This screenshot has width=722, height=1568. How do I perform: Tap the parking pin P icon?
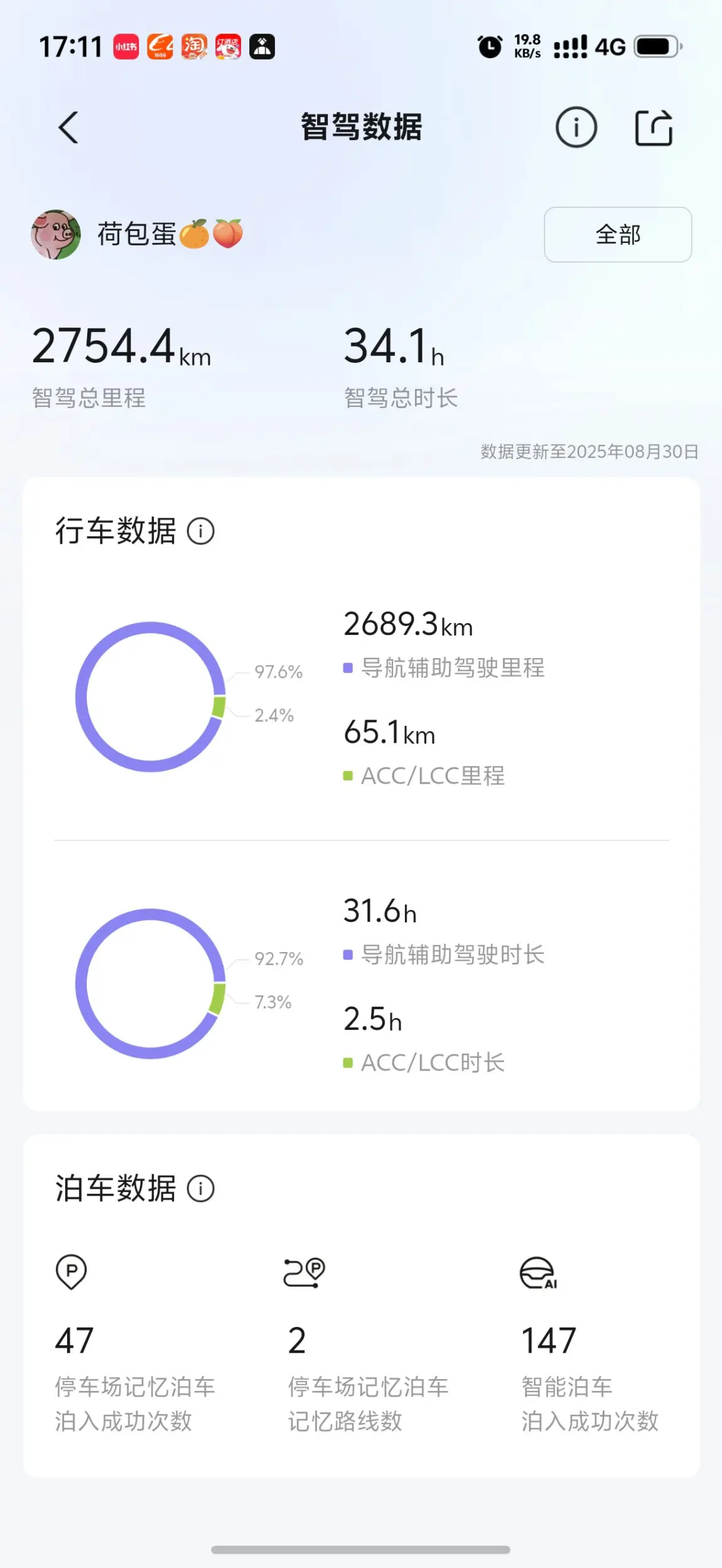coord(71,1272)
